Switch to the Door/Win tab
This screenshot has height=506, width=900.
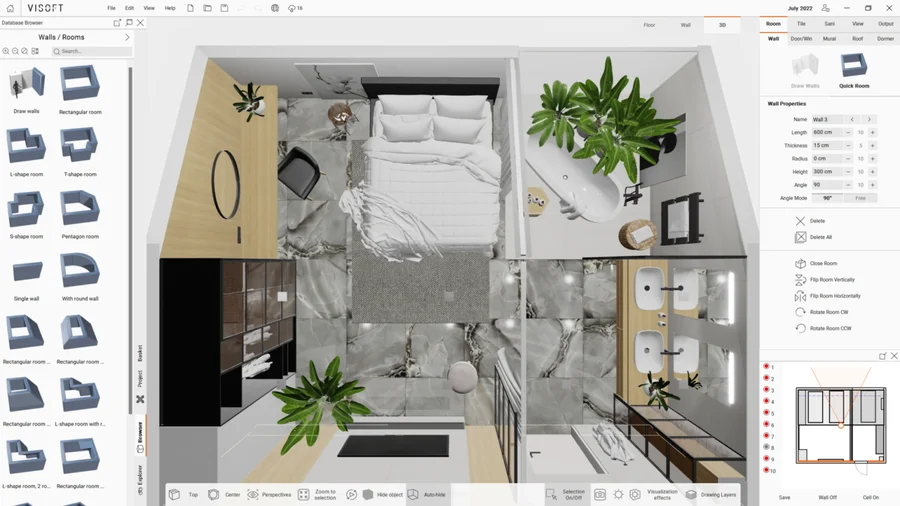pos(801,39)
